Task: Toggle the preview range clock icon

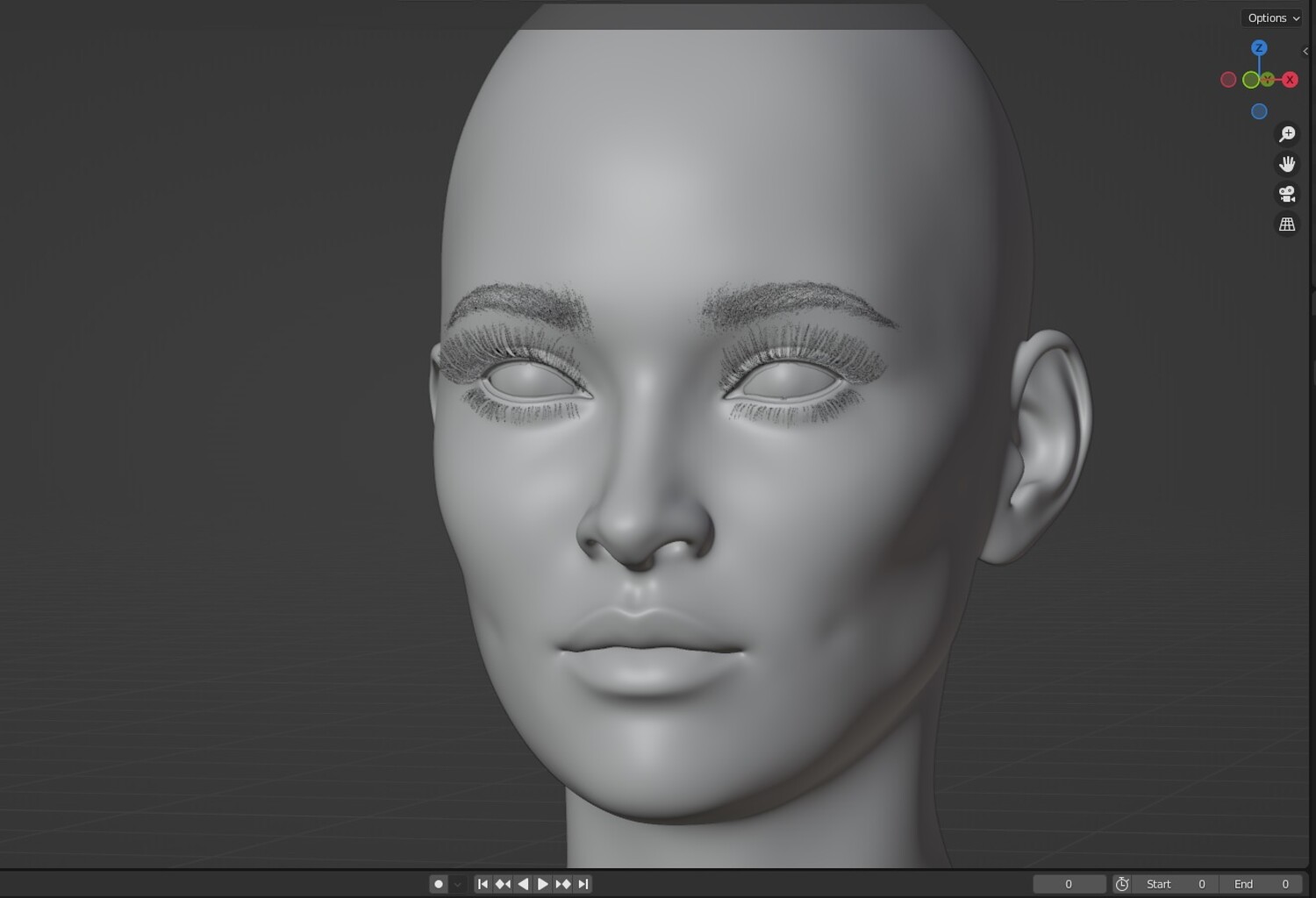Action: pyautogui.click(x=1122, y=884)
